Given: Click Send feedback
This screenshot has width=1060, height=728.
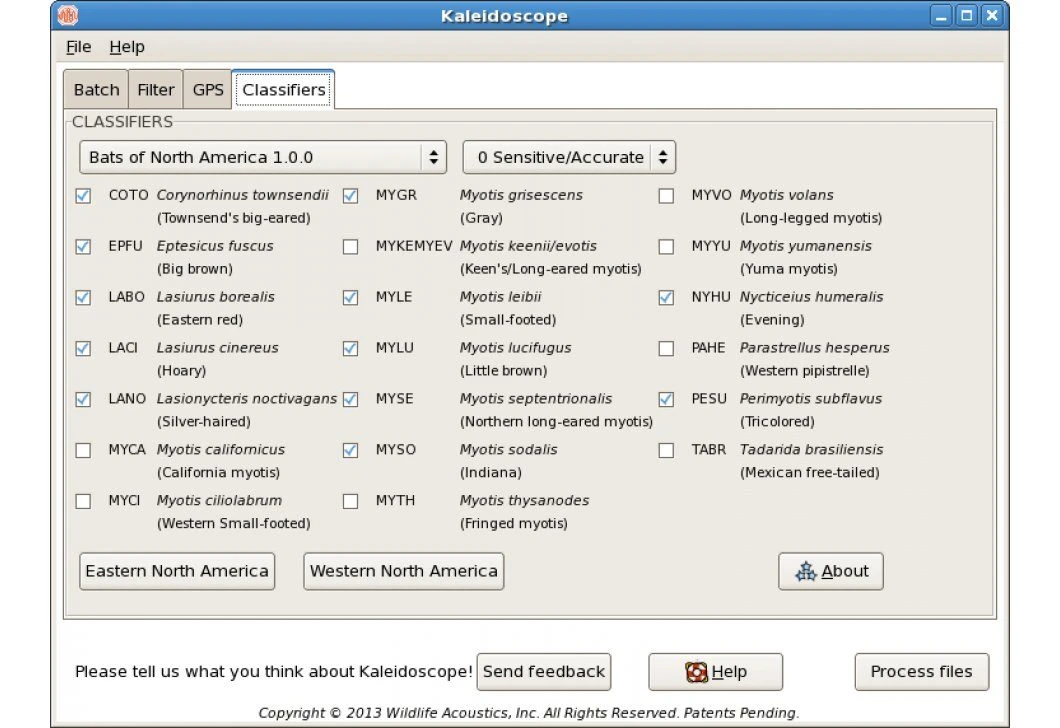Looking at the screenshot, I should [544, 671].
